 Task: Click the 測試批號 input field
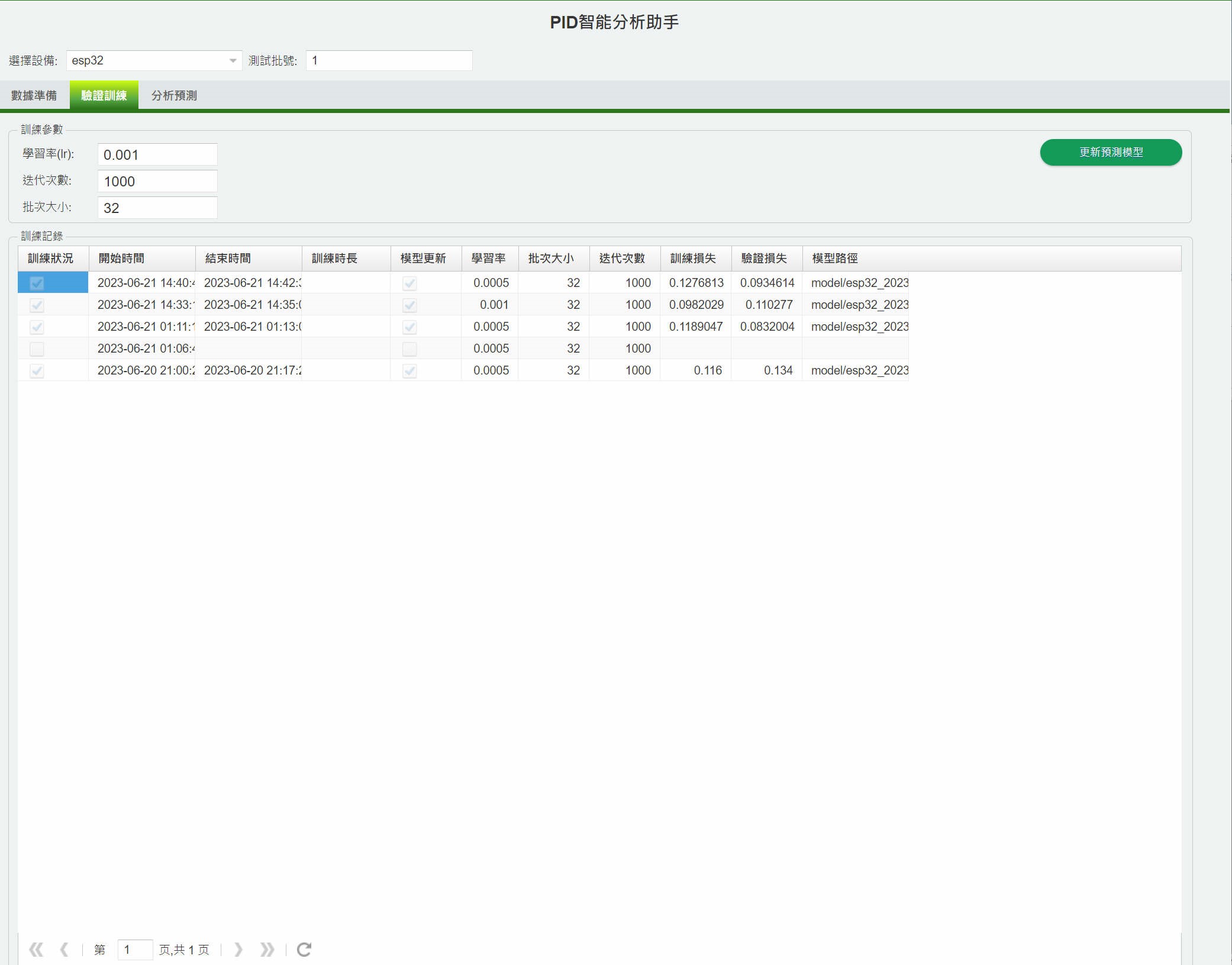[389, 61]
